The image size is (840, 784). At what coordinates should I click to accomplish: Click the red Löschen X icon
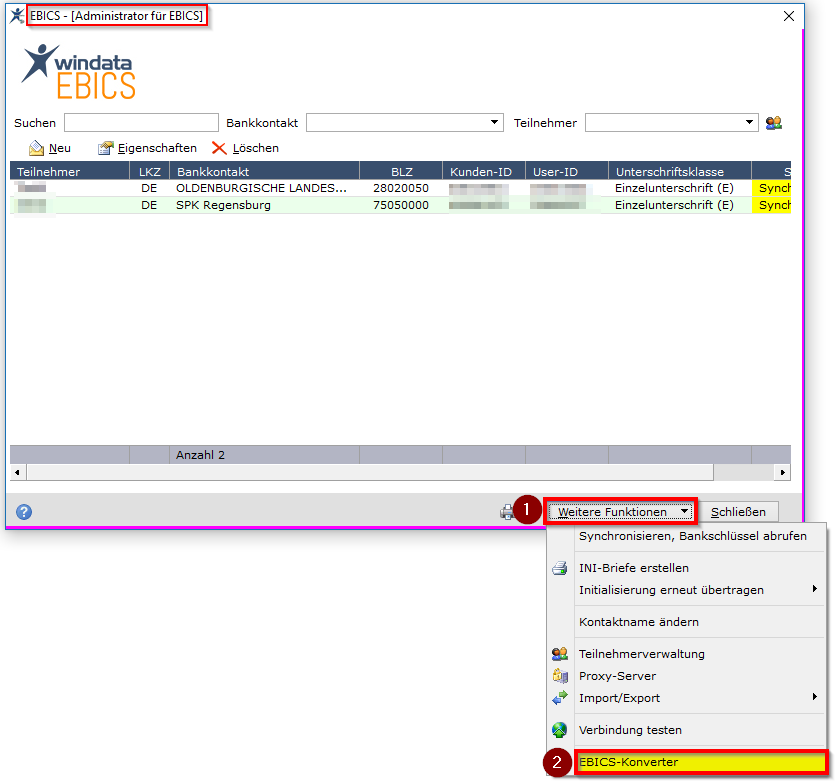point(219,148)
